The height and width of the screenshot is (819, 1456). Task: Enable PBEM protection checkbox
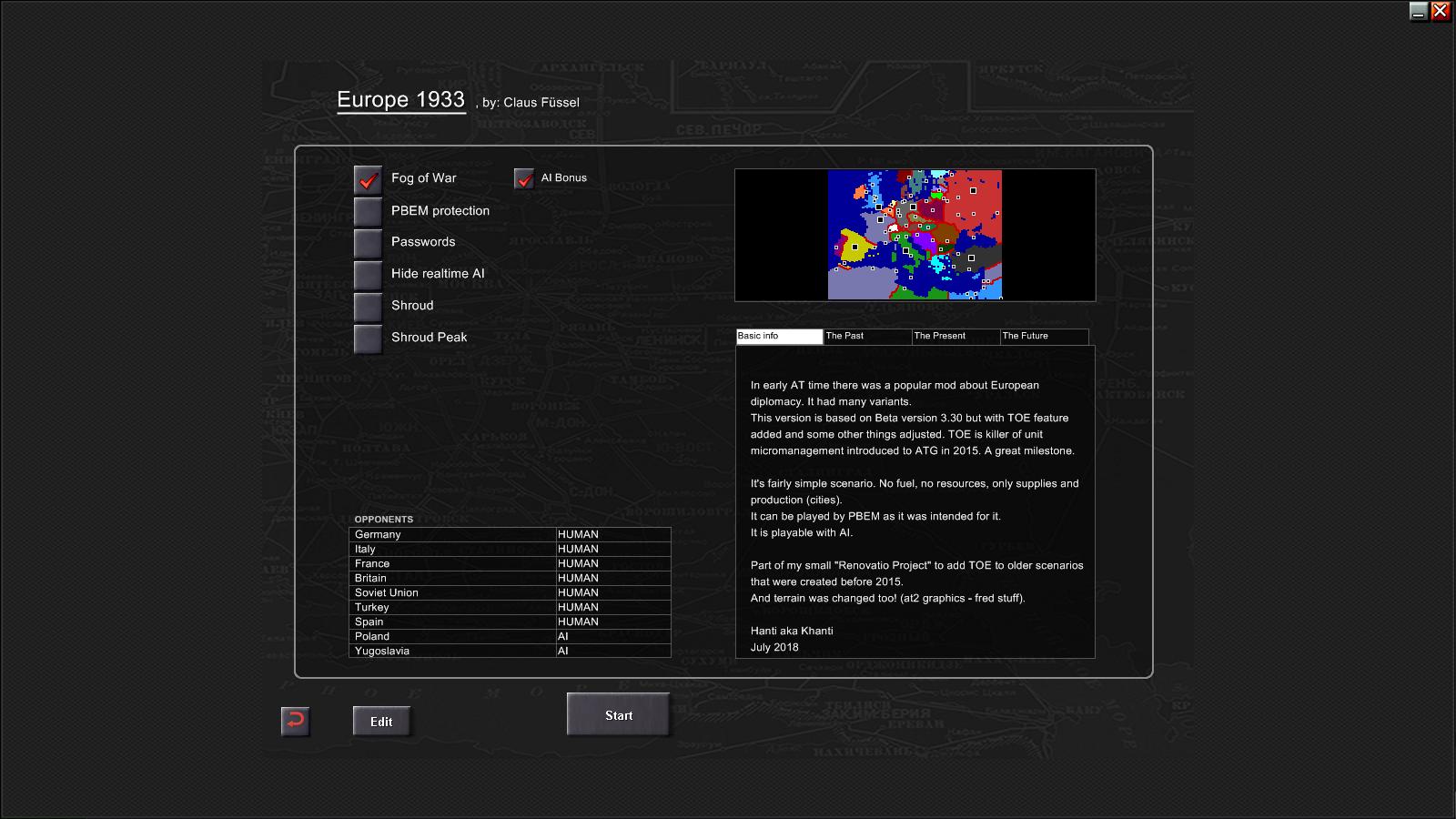[x=368, y=211]
